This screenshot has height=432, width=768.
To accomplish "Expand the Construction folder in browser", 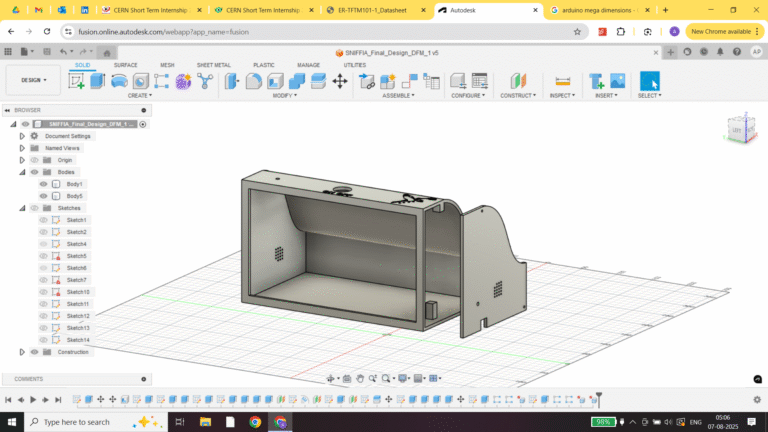I will (x=22, y=352).
